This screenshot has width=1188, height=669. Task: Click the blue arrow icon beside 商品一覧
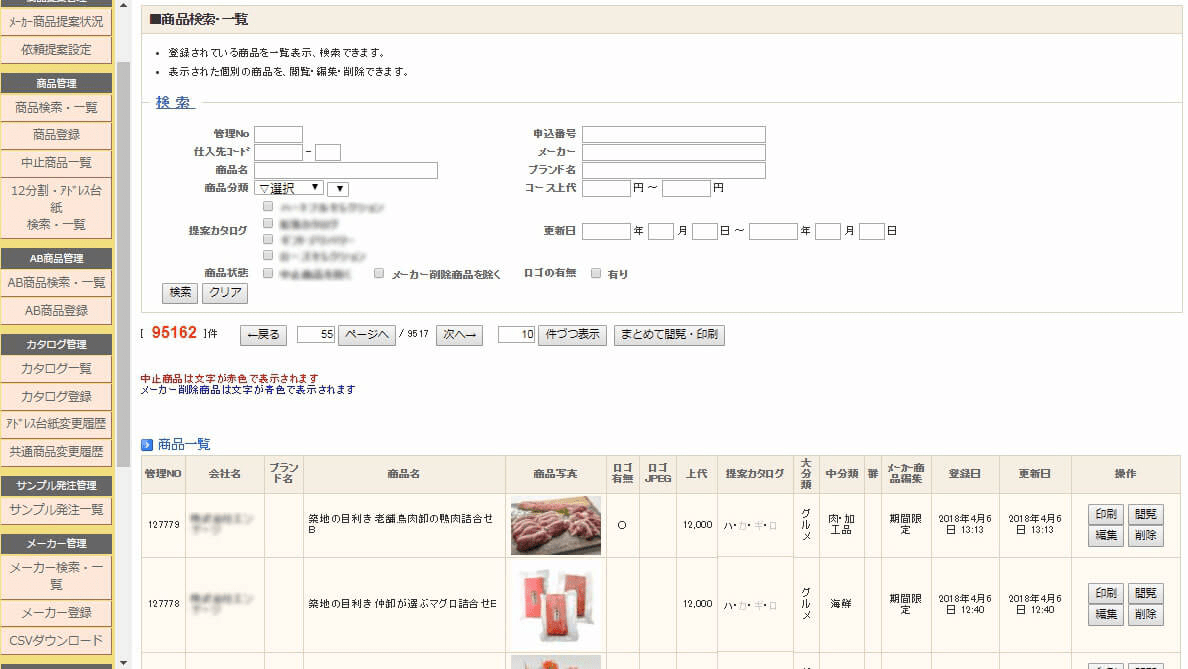point(147,444)
